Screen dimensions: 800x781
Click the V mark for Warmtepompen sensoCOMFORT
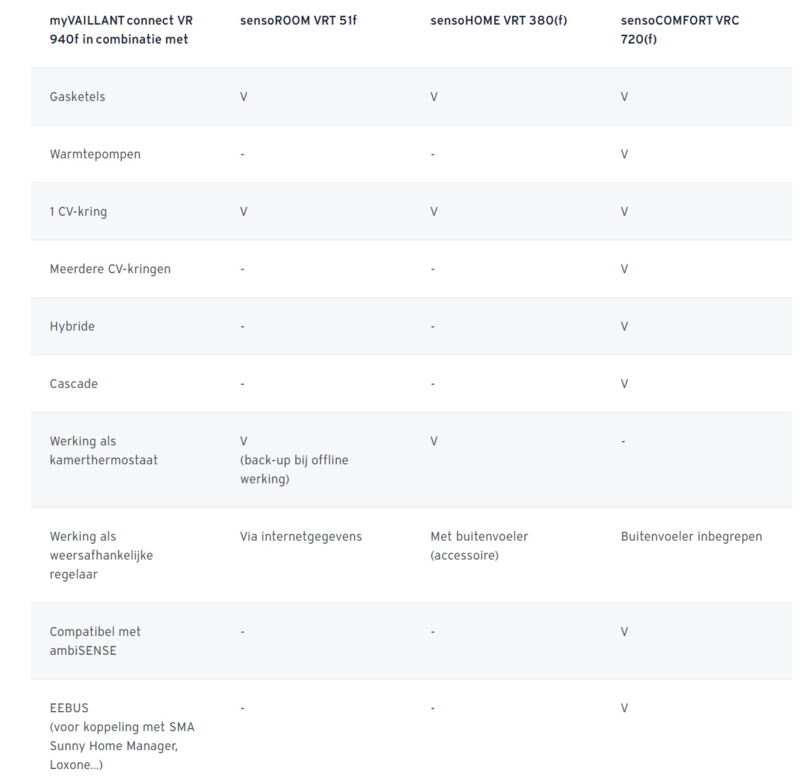pos(624,154)
